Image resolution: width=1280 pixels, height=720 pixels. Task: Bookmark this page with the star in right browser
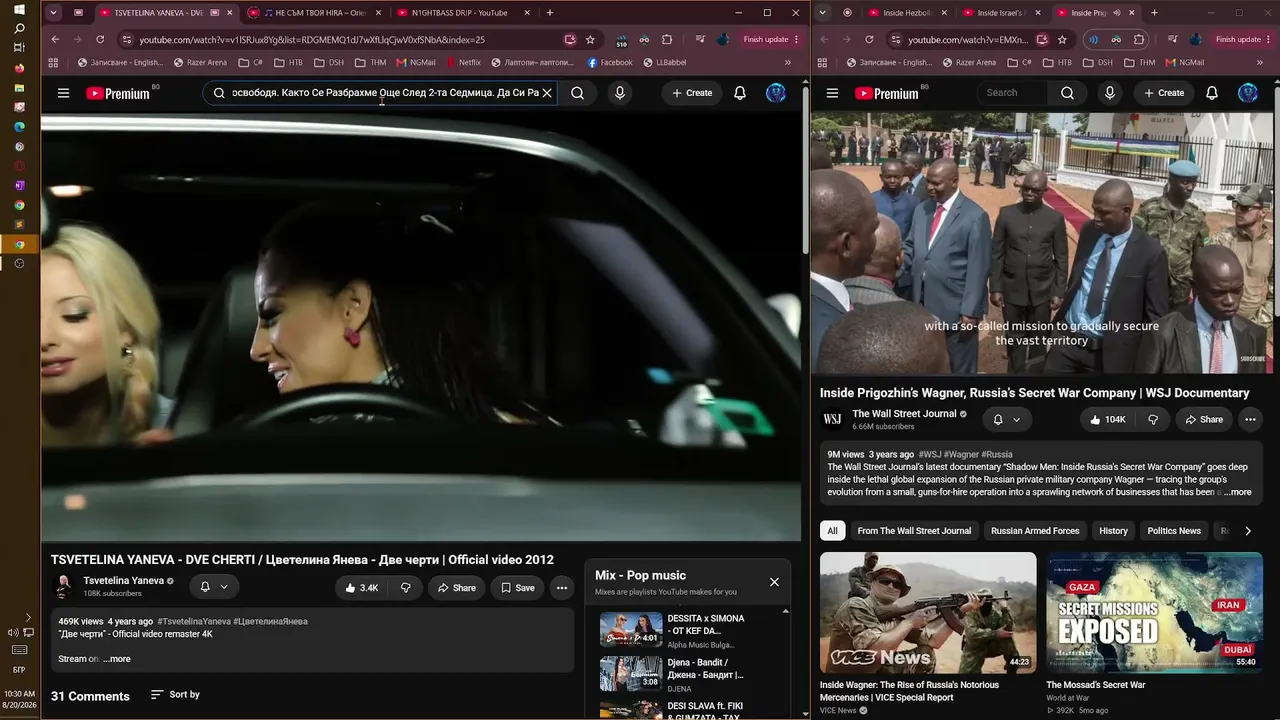(1062, 40)
